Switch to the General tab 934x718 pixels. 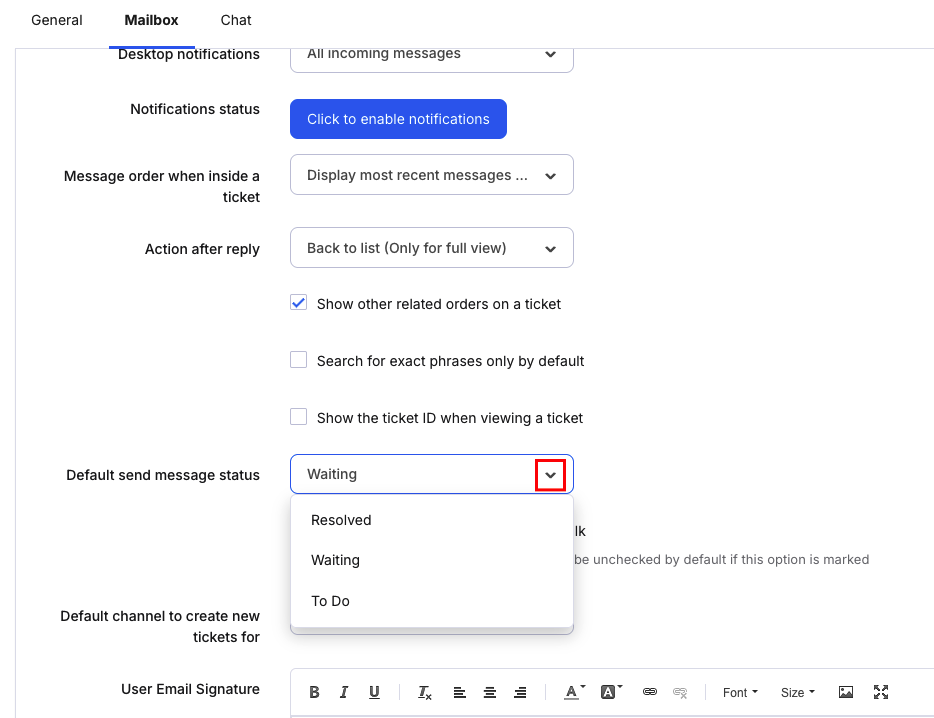(x=57, y=20)
